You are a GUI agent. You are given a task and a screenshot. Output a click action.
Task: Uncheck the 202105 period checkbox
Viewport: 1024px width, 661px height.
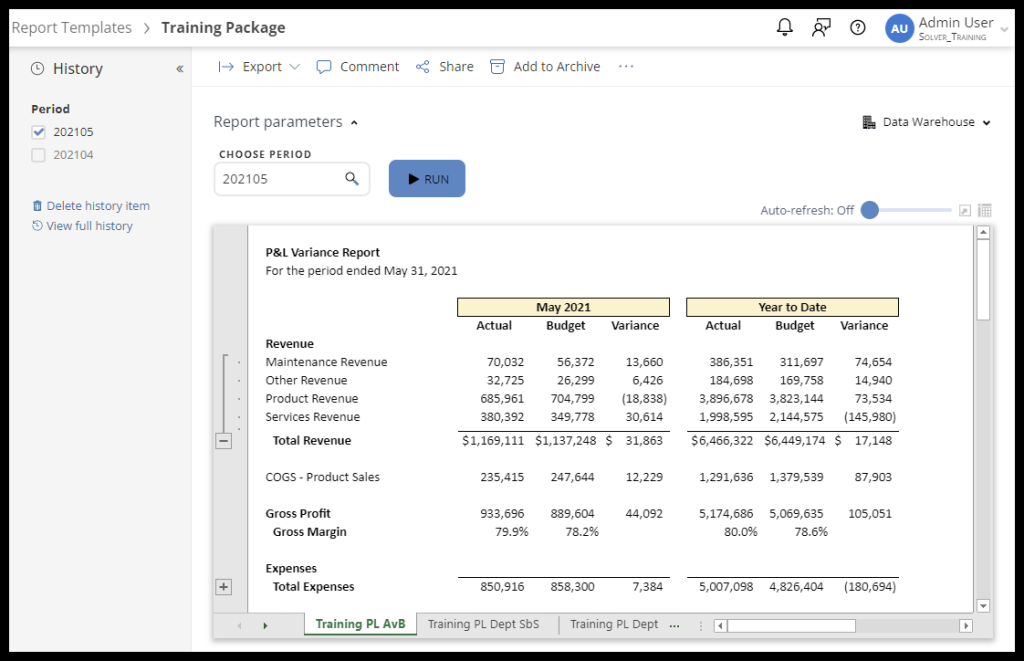(x=39, y=132)
